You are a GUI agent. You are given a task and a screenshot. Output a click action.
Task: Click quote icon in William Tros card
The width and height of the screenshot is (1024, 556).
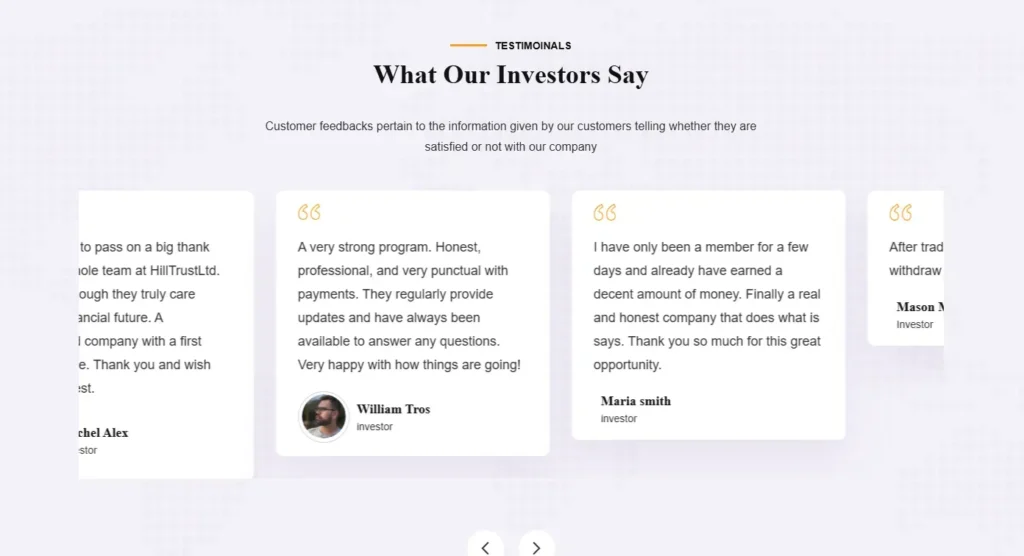point(309,213)
